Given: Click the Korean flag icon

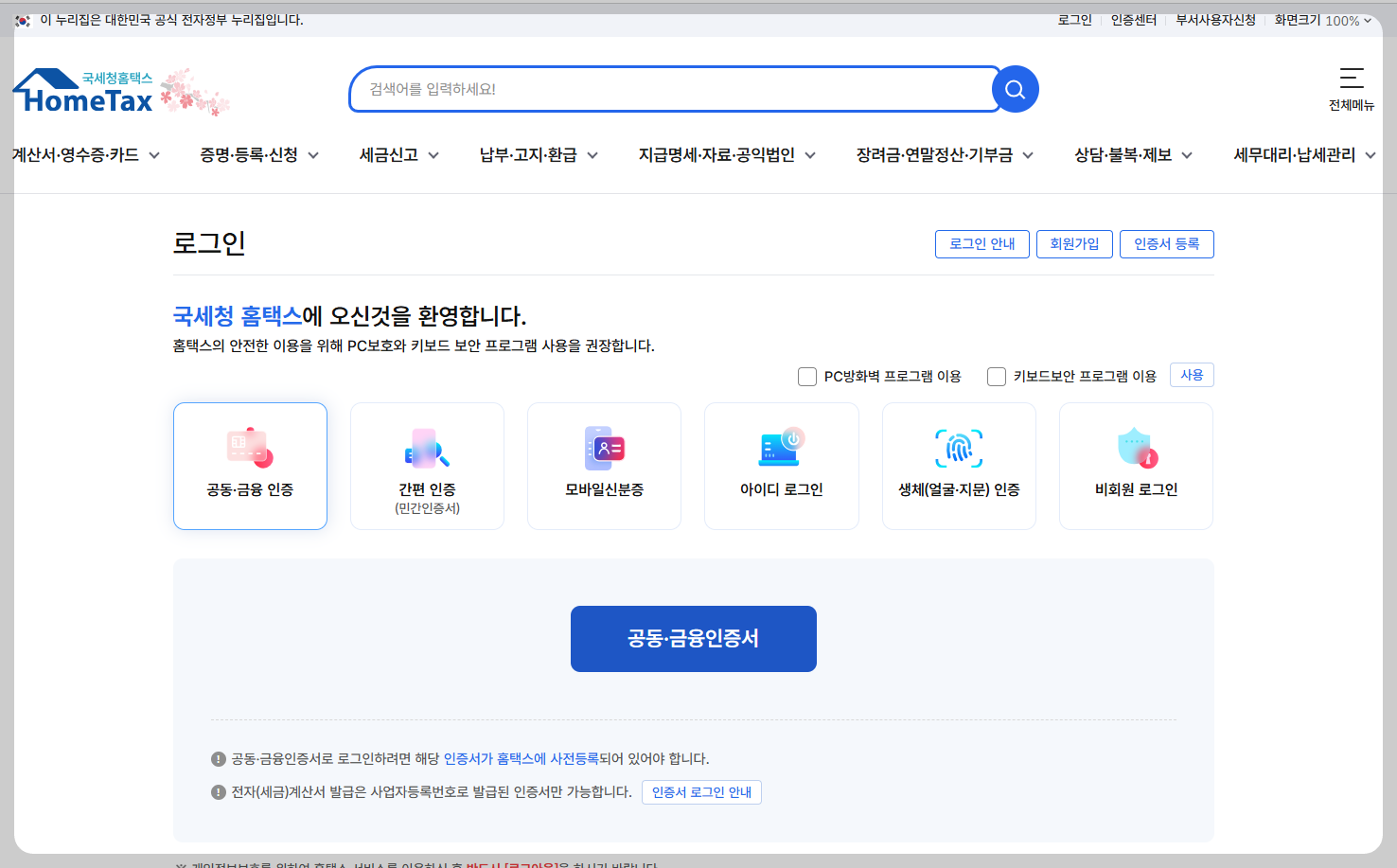Looking at the screenshot, I should click(23, 21).
